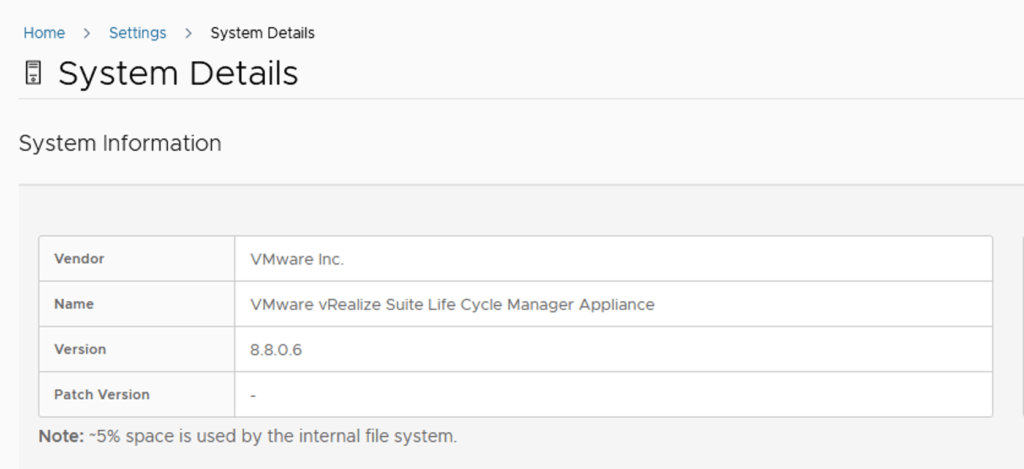Click the Patch Version row label
This screenshot has width=1024, height=469.
(102, 394)
